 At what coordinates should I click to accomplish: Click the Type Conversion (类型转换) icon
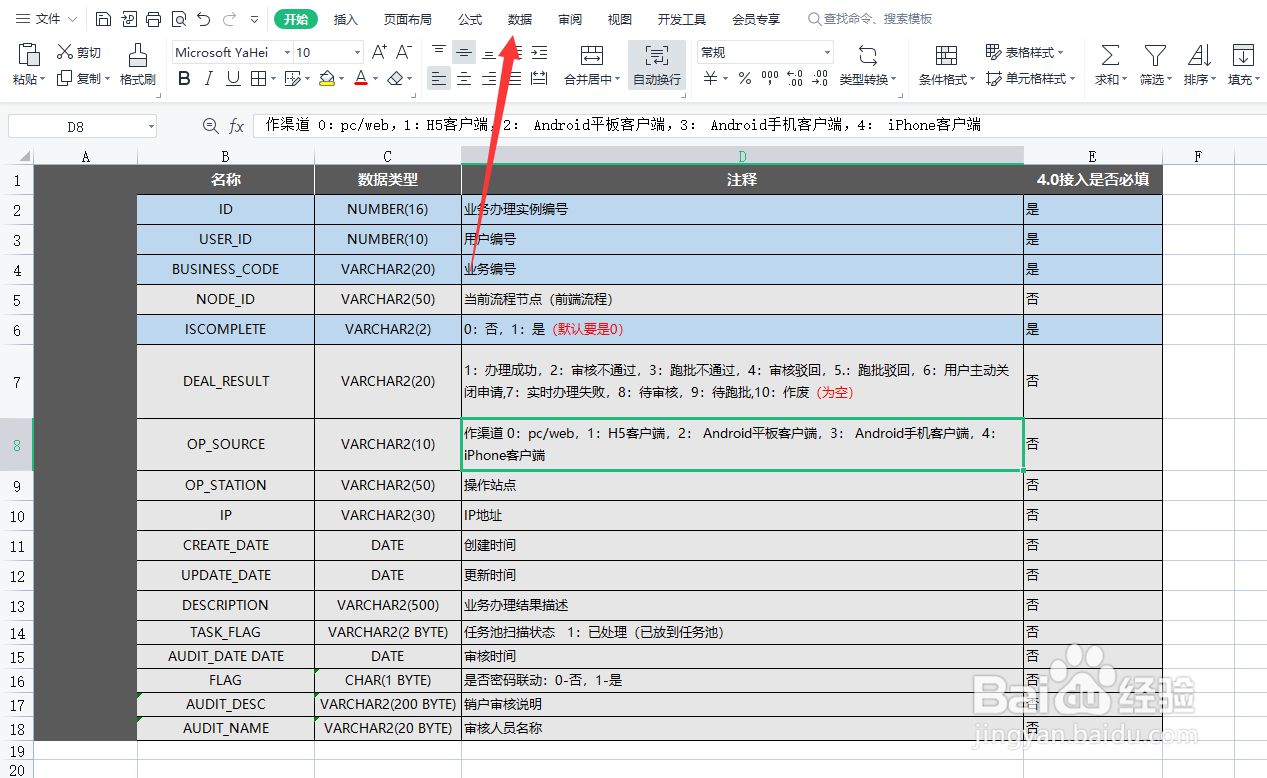click(x=868, y=56)
